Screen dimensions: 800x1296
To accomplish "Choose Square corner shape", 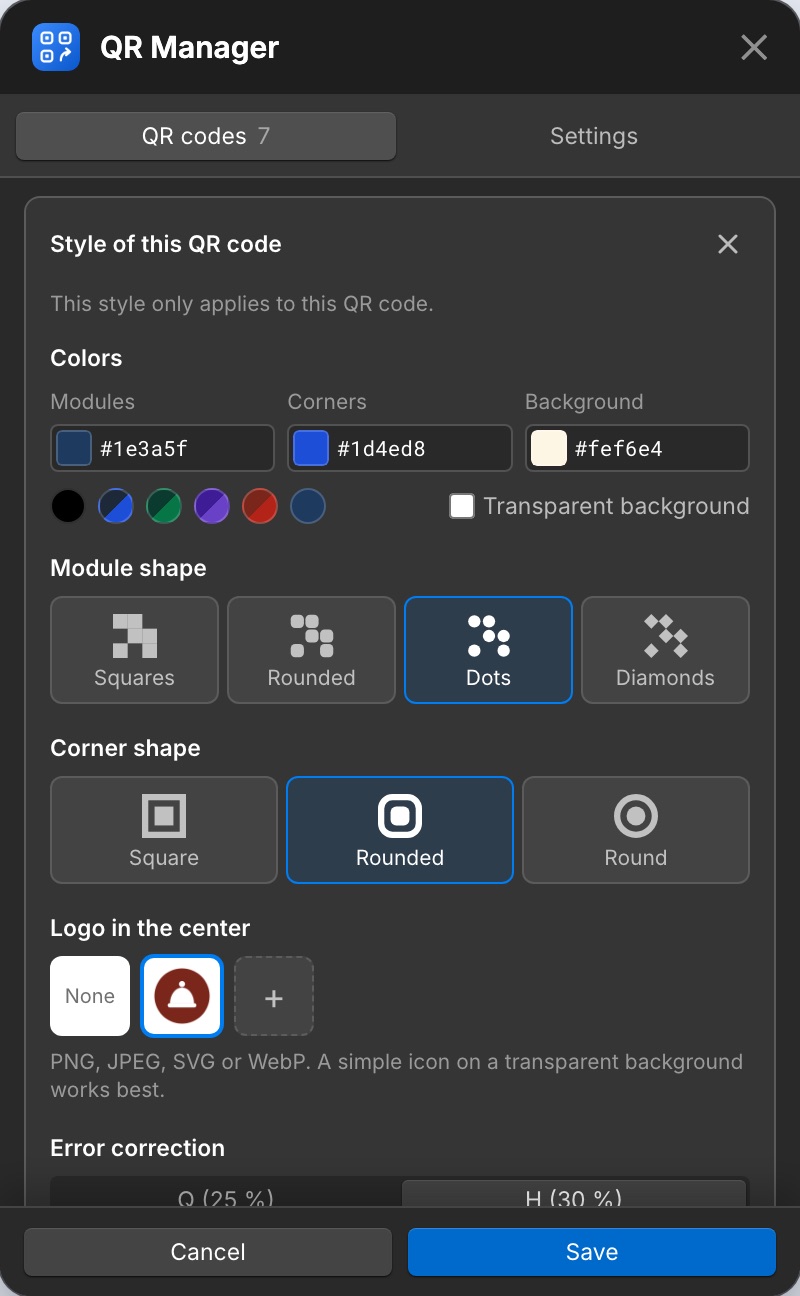I will [164, 830].
